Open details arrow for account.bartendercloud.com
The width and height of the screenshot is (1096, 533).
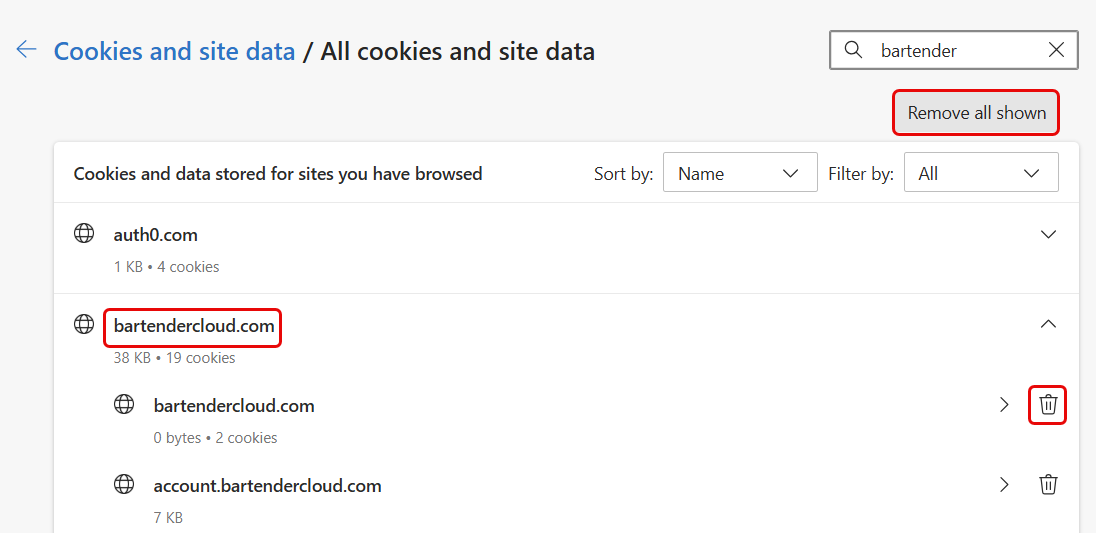[x=1004, y=485]
